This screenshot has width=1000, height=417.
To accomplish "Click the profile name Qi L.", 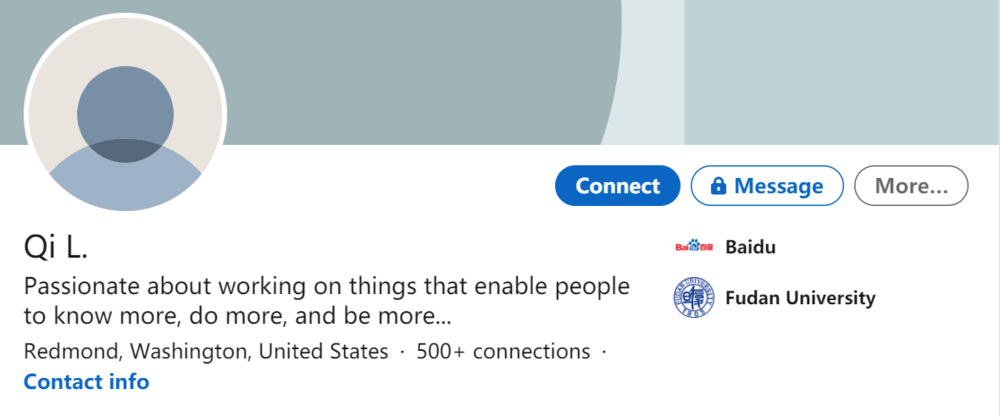I will tap(55, 247).
